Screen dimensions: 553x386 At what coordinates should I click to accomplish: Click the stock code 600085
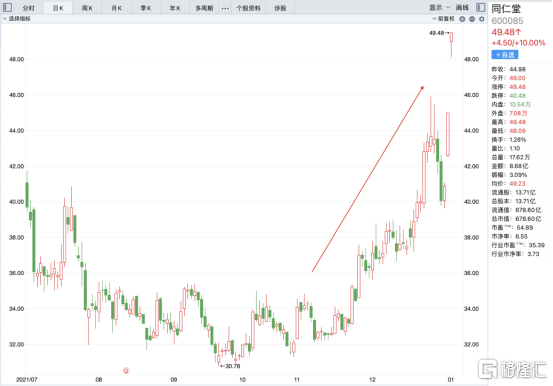tap(508, 21)
